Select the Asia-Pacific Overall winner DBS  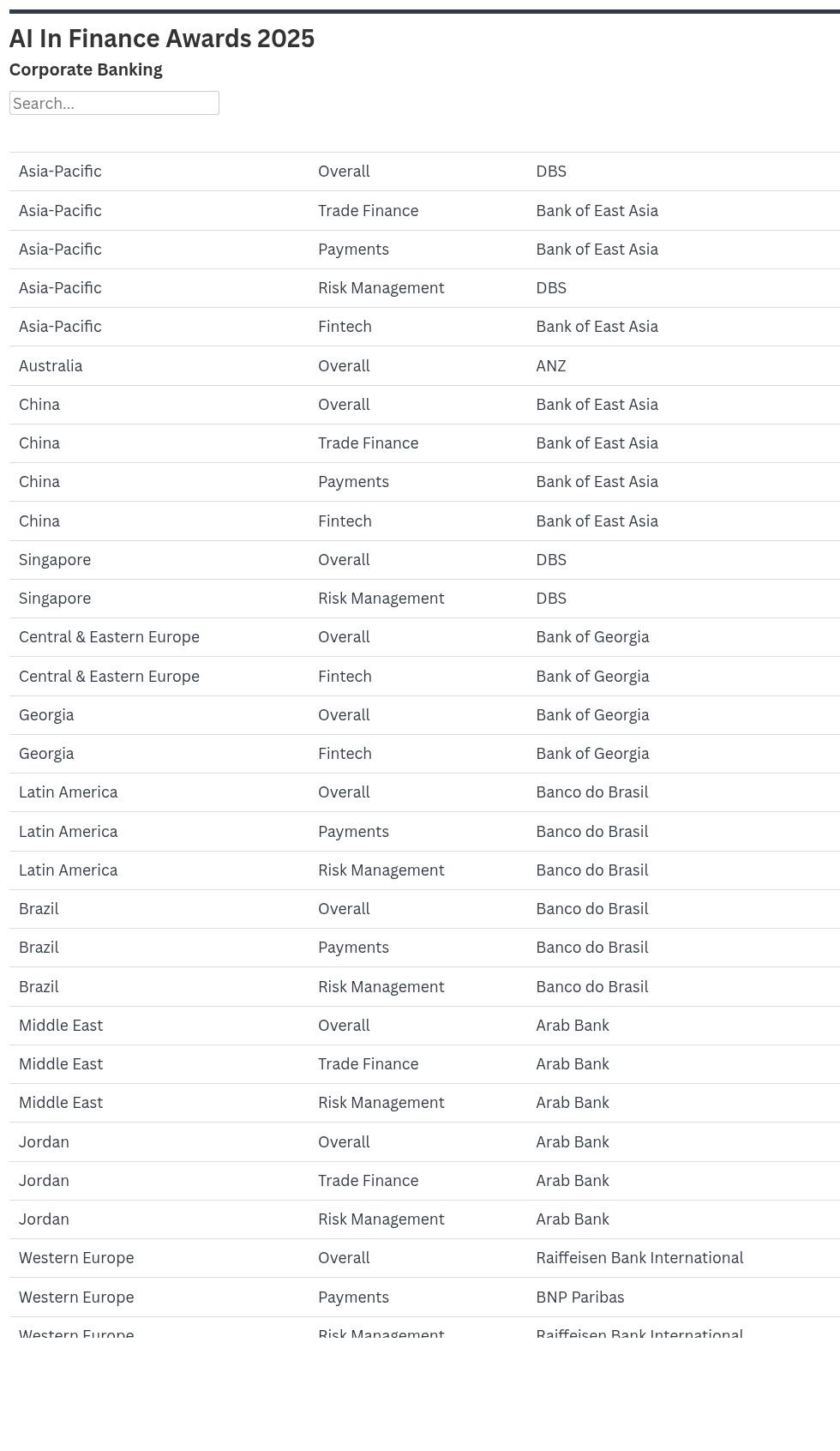551,171
